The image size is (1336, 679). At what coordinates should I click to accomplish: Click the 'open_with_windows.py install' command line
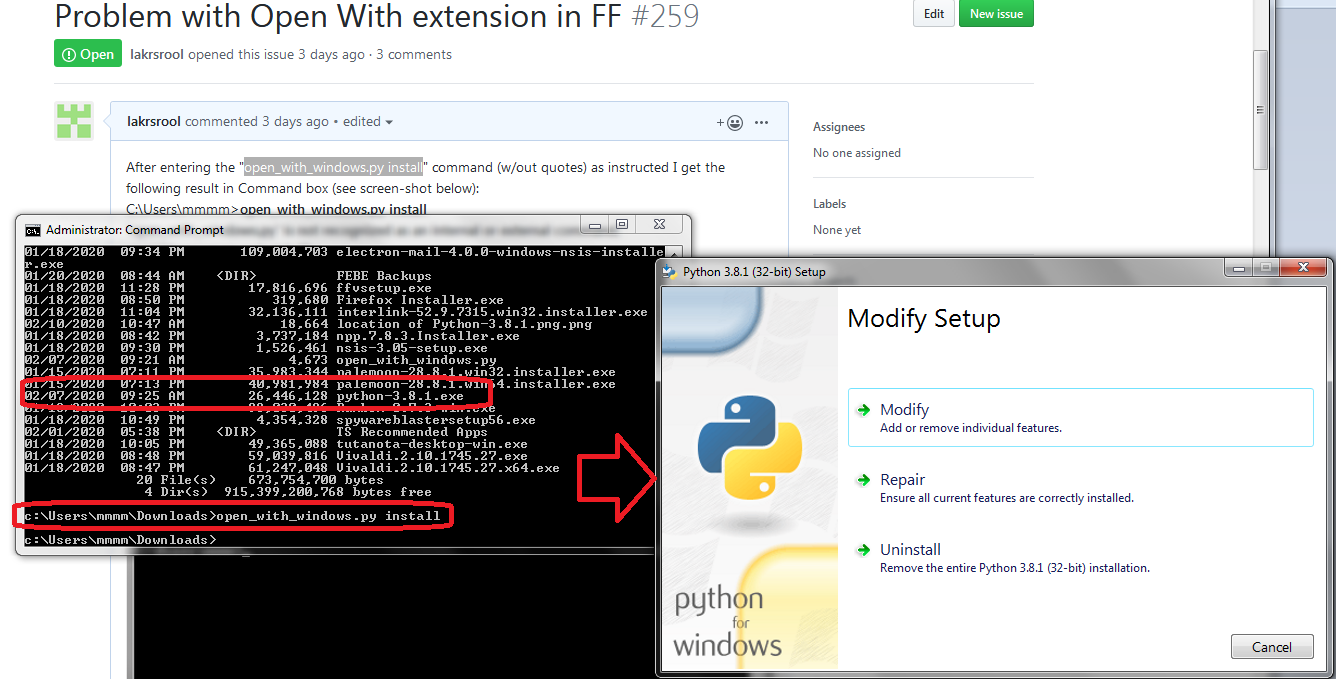click(x=232, y=516)
